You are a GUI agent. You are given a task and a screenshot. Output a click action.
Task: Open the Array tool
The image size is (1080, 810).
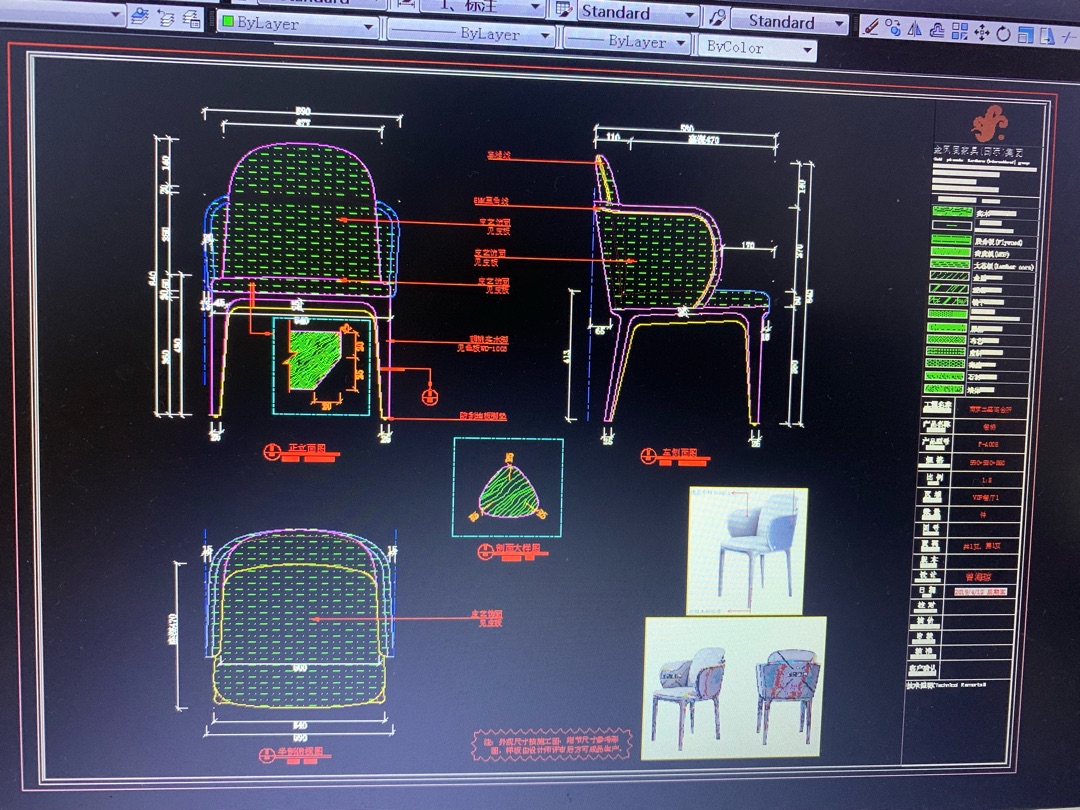click(960, 32)
